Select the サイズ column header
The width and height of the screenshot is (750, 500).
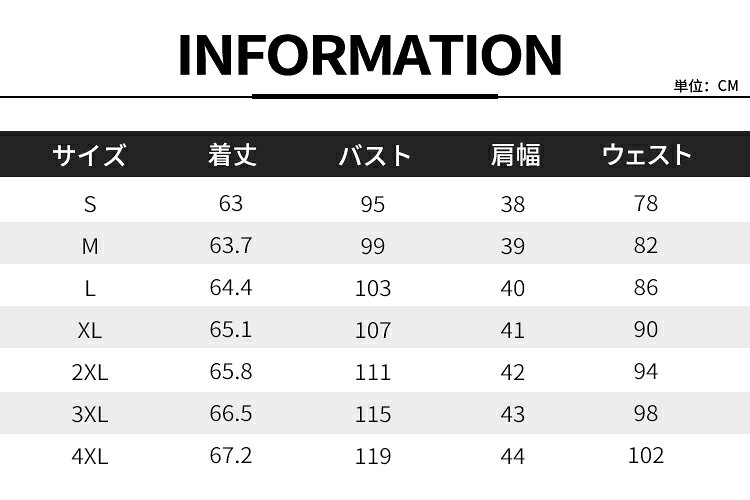(89, 155)
